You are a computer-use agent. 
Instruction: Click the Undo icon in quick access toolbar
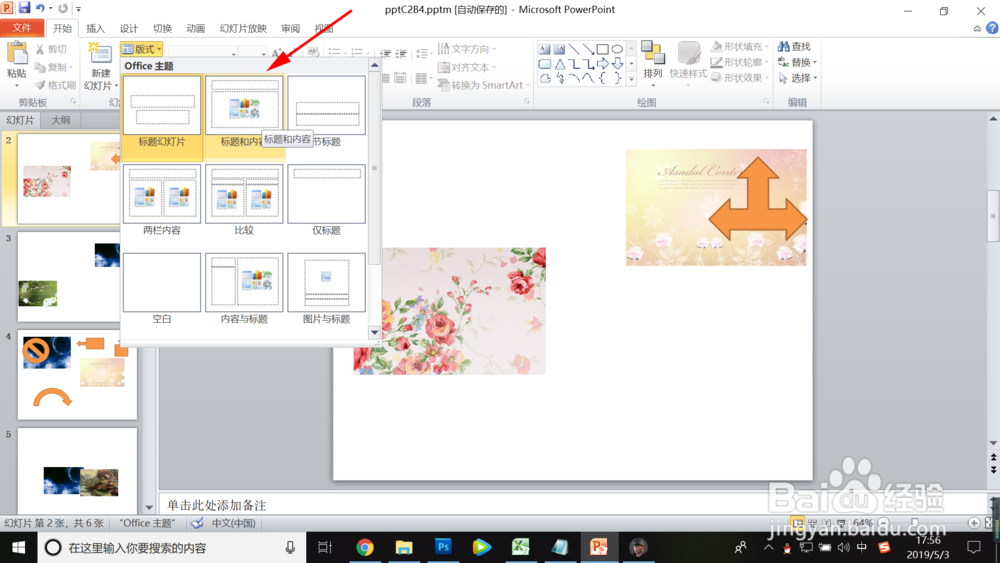tap(40, 8)
